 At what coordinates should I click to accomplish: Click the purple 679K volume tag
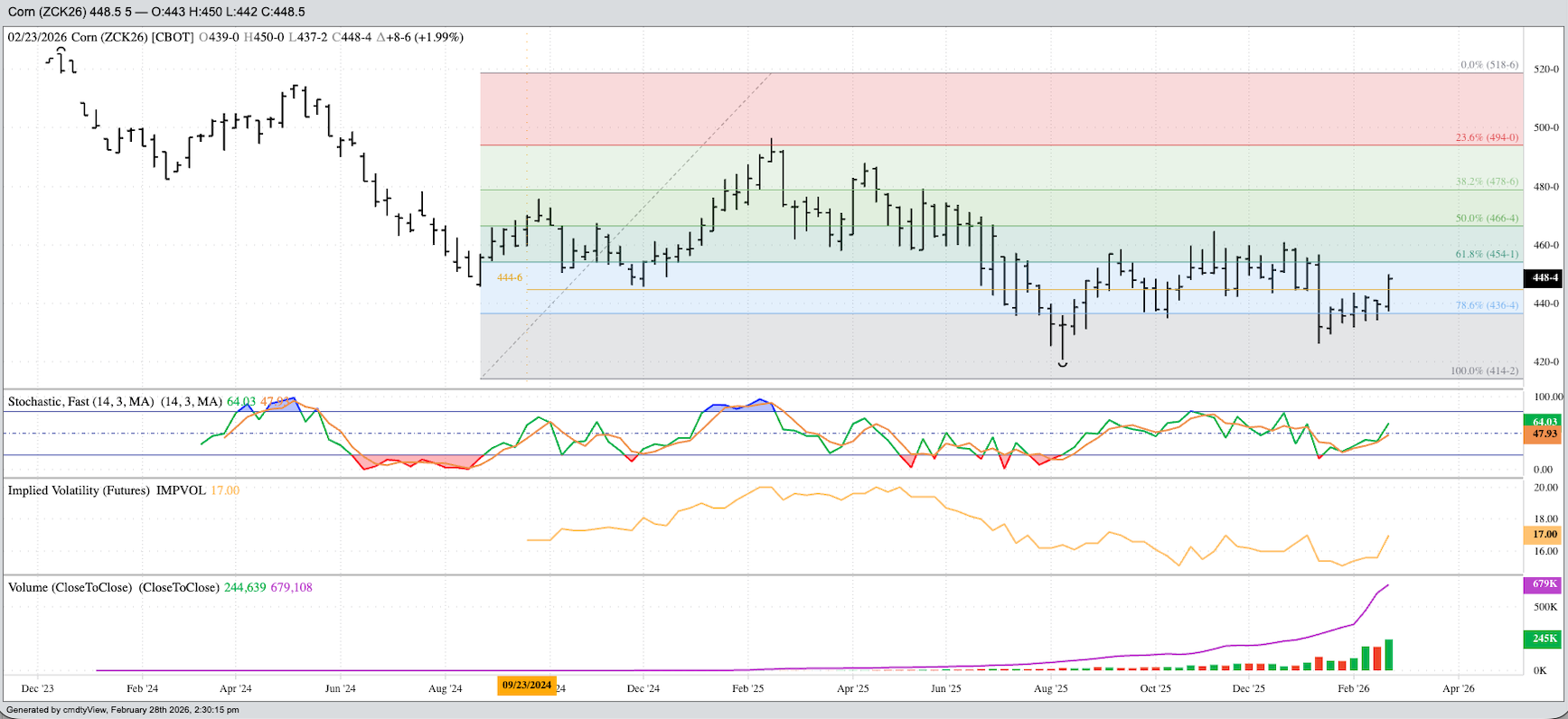(1545, 584)
